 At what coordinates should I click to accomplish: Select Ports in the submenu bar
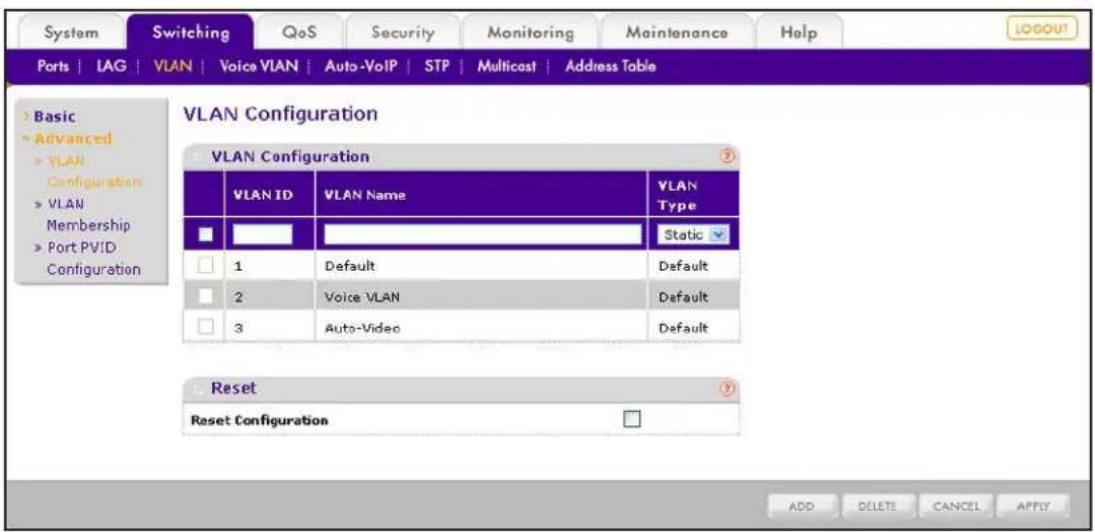(52, 67)
